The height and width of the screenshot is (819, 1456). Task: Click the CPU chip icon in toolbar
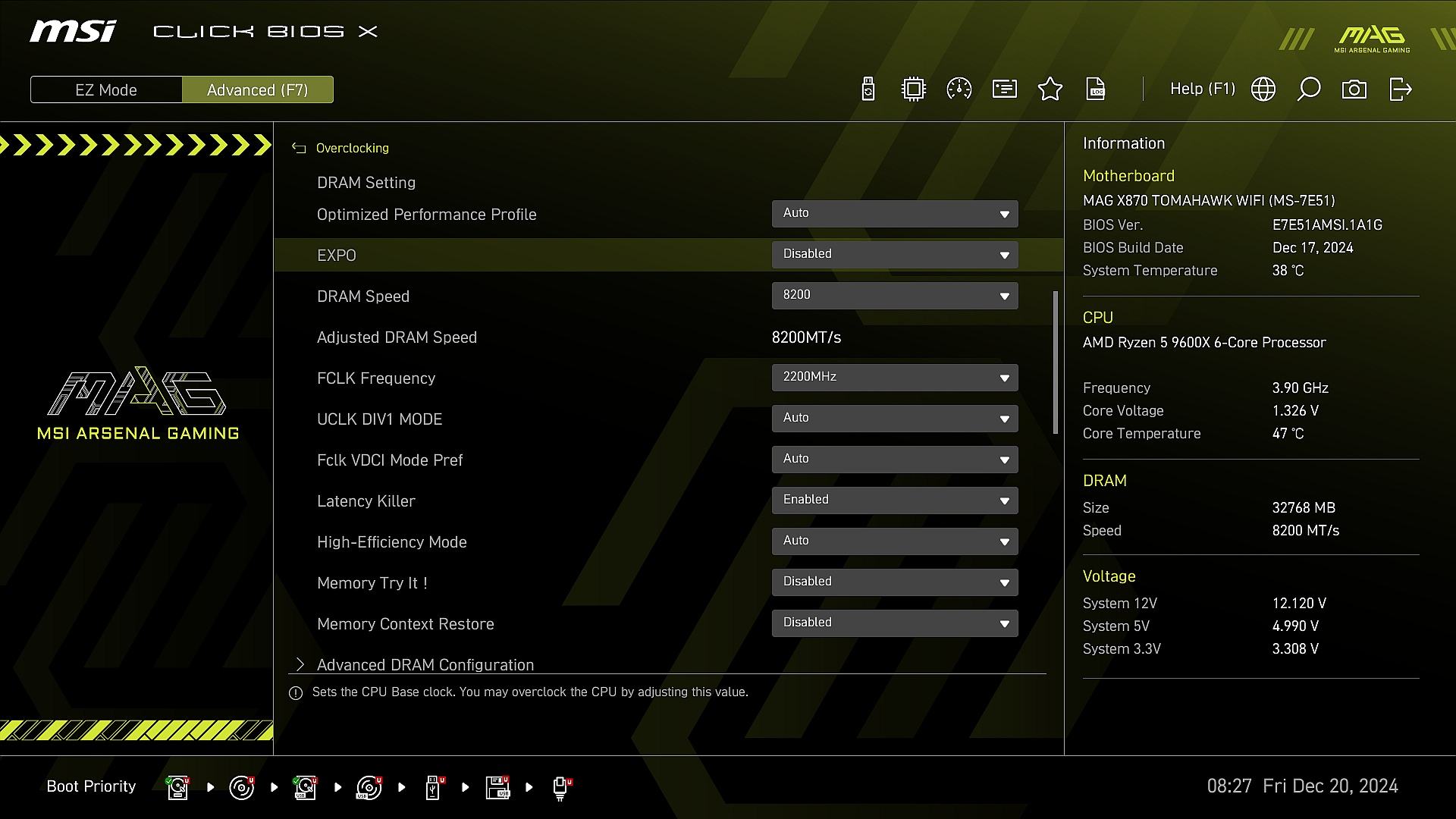pos(914,89)
